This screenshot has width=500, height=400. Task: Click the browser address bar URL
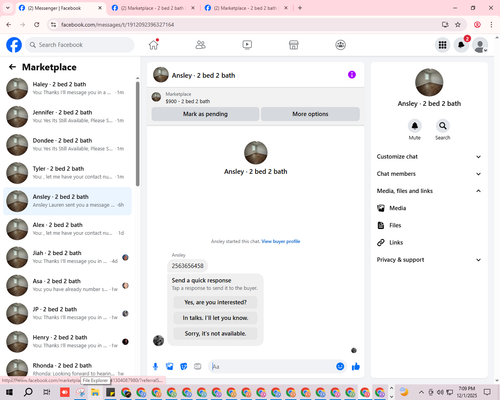coord(117,25)
